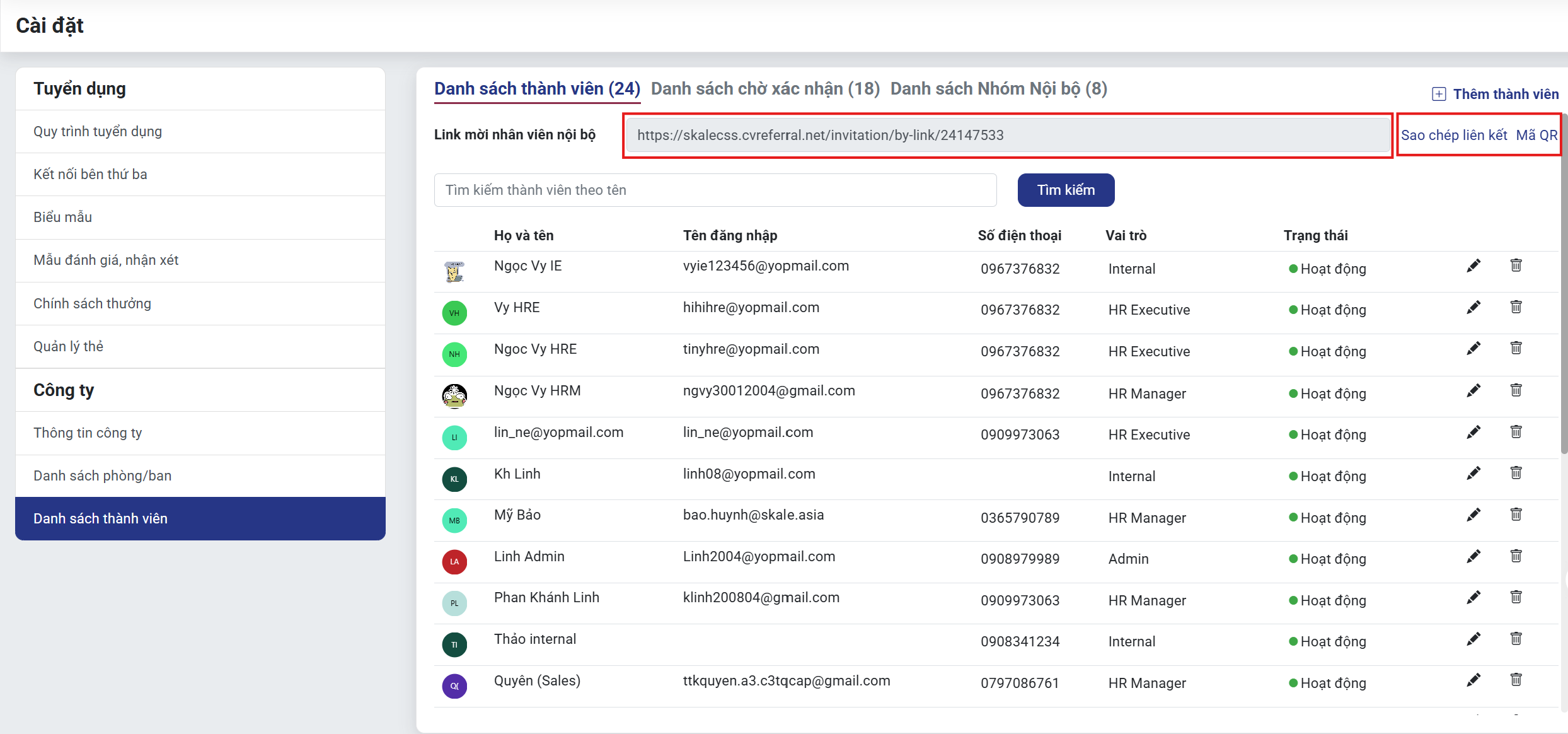1568x734 pixels.
Task: Edit Quyên (Sales) member via pencil icon
Action: pos(1473,680)
